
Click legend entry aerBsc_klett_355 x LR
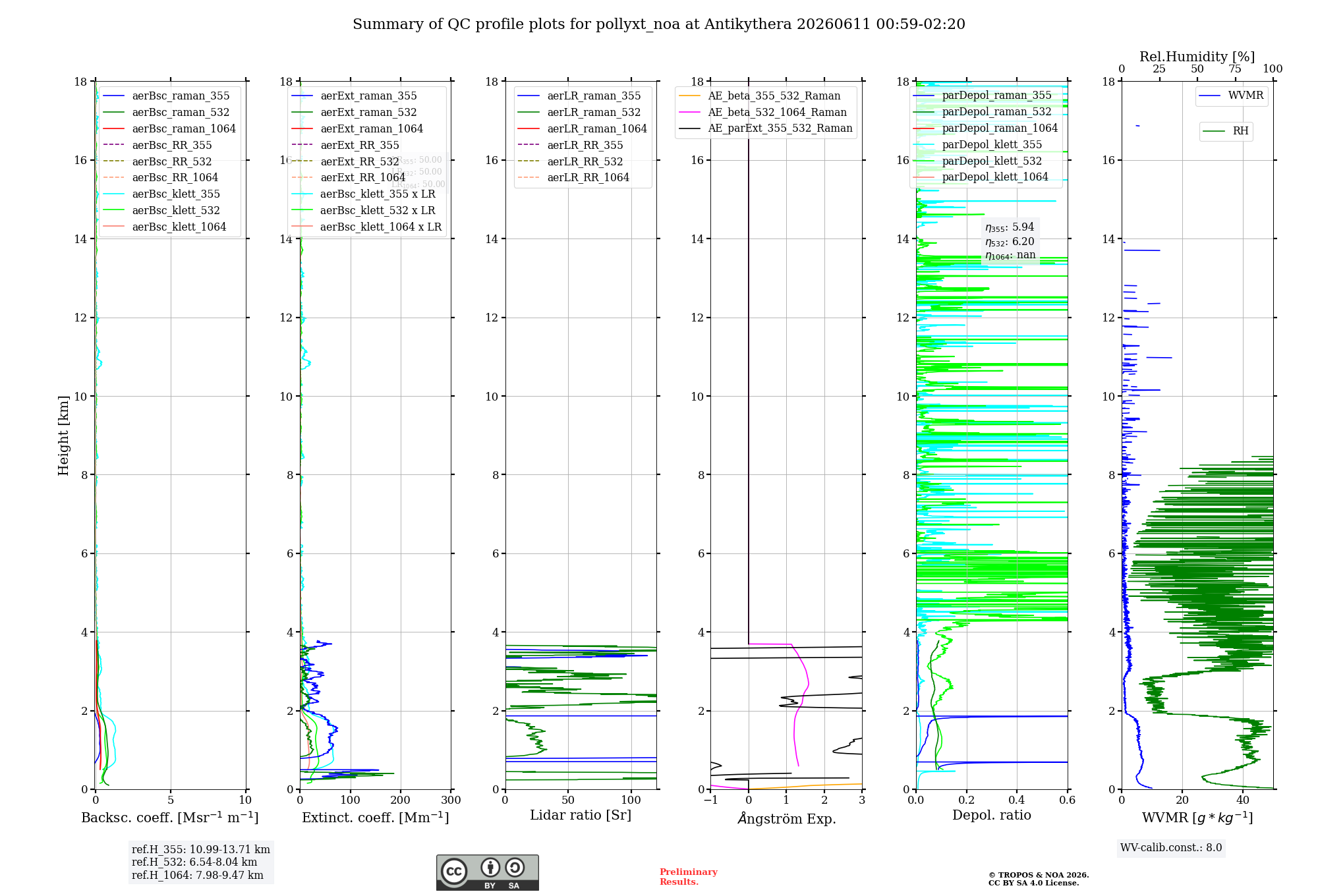click(364, 194)
